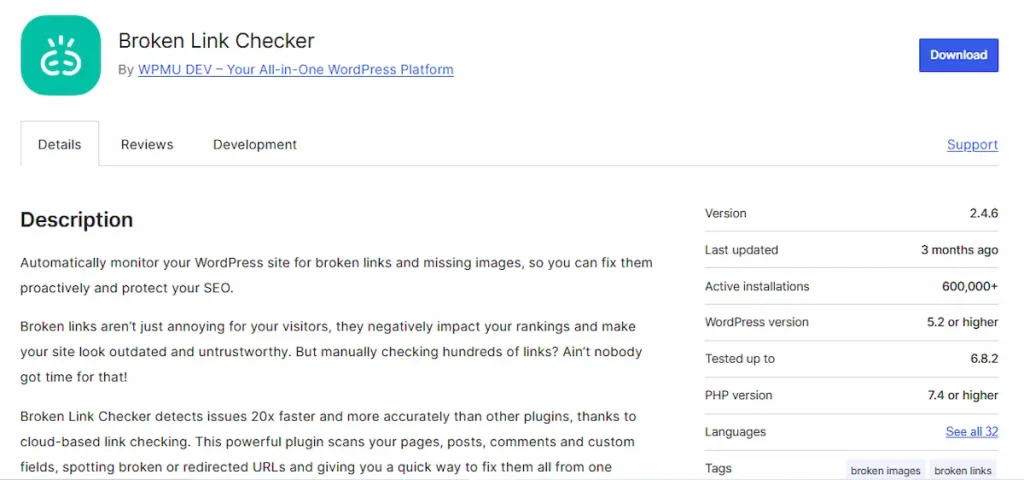Click the See all 32 languages link
The image size is (1024, 480).
click(x=971, y=432)
